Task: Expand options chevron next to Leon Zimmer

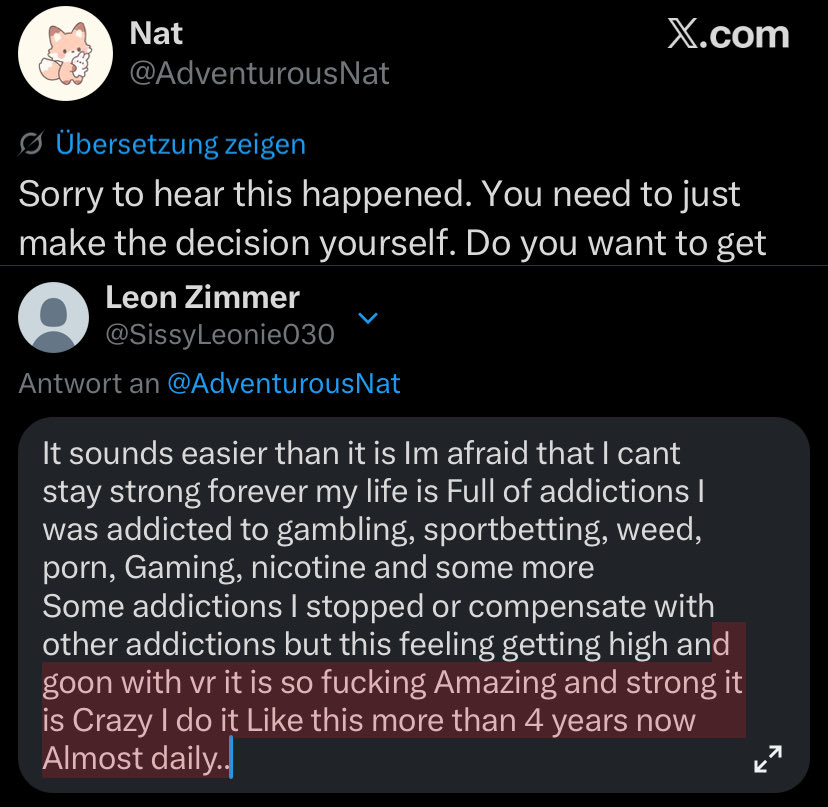Action: 368,317
